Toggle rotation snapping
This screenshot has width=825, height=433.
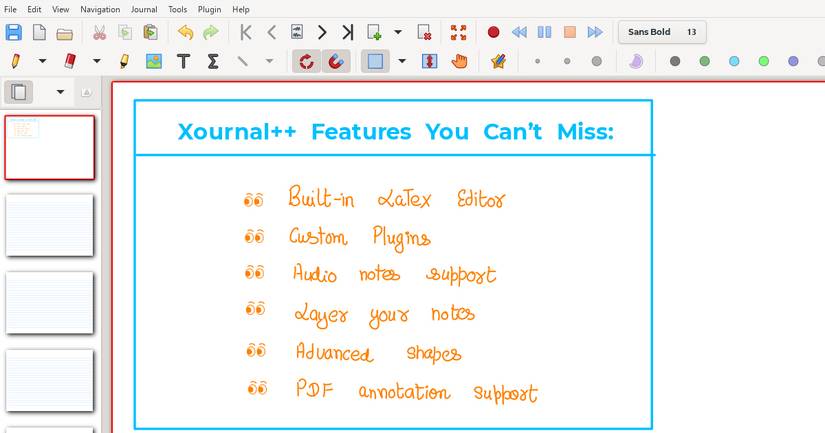(x=306, y=62)
